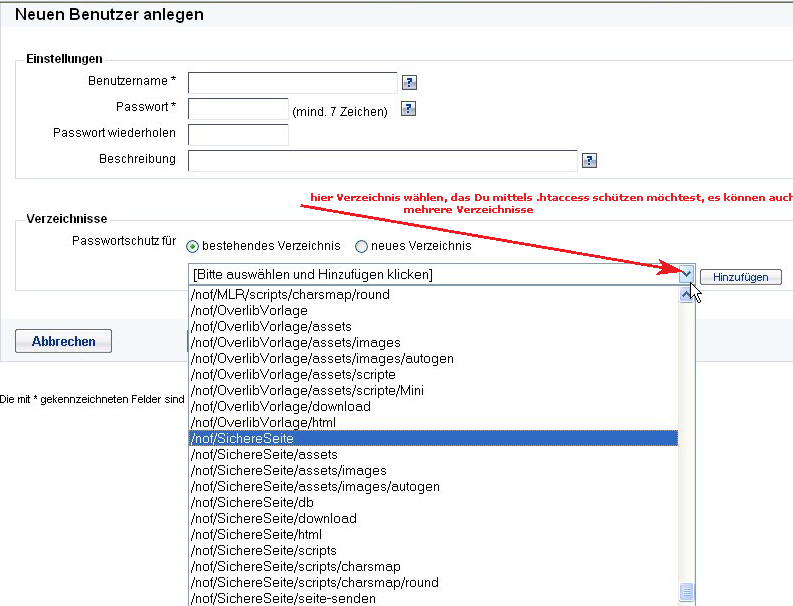
Task: Click help icon next to Benutzername field
Action: click(408, 83)
